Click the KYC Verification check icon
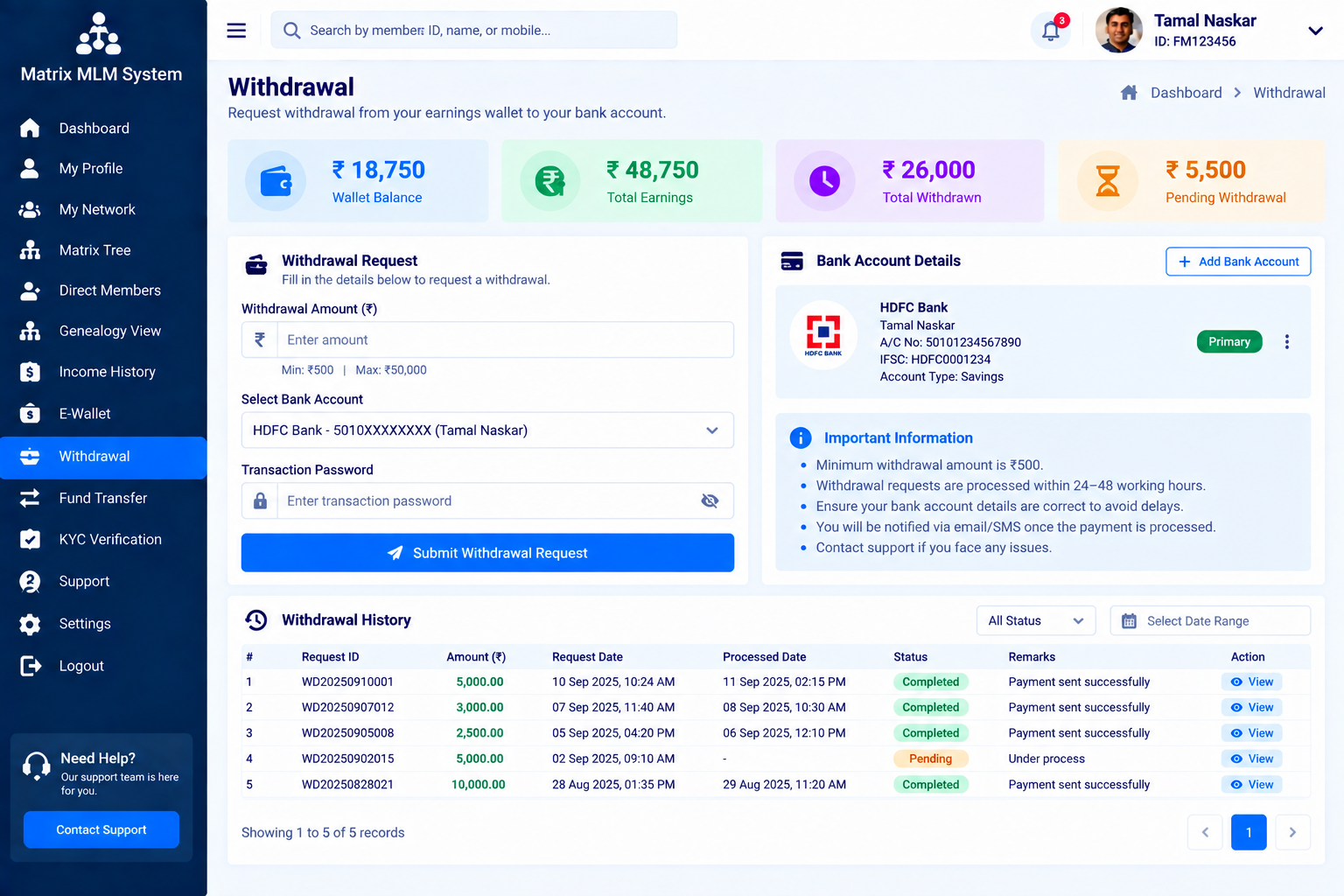Viewport: 1344px width, 896px height. click(x=30, y=539)
